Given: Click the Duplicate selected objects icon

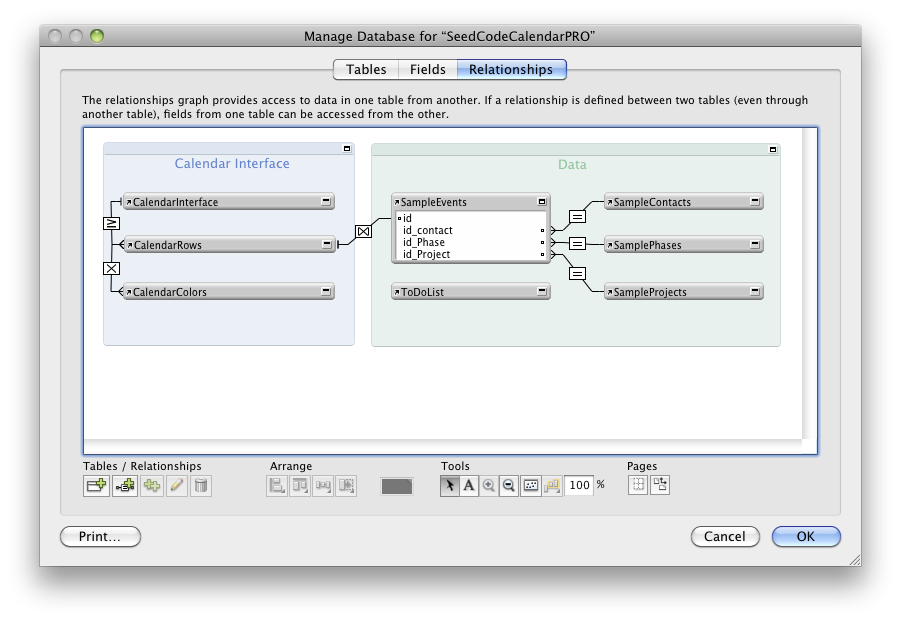Looking at the screenshot, I should 152,485.
